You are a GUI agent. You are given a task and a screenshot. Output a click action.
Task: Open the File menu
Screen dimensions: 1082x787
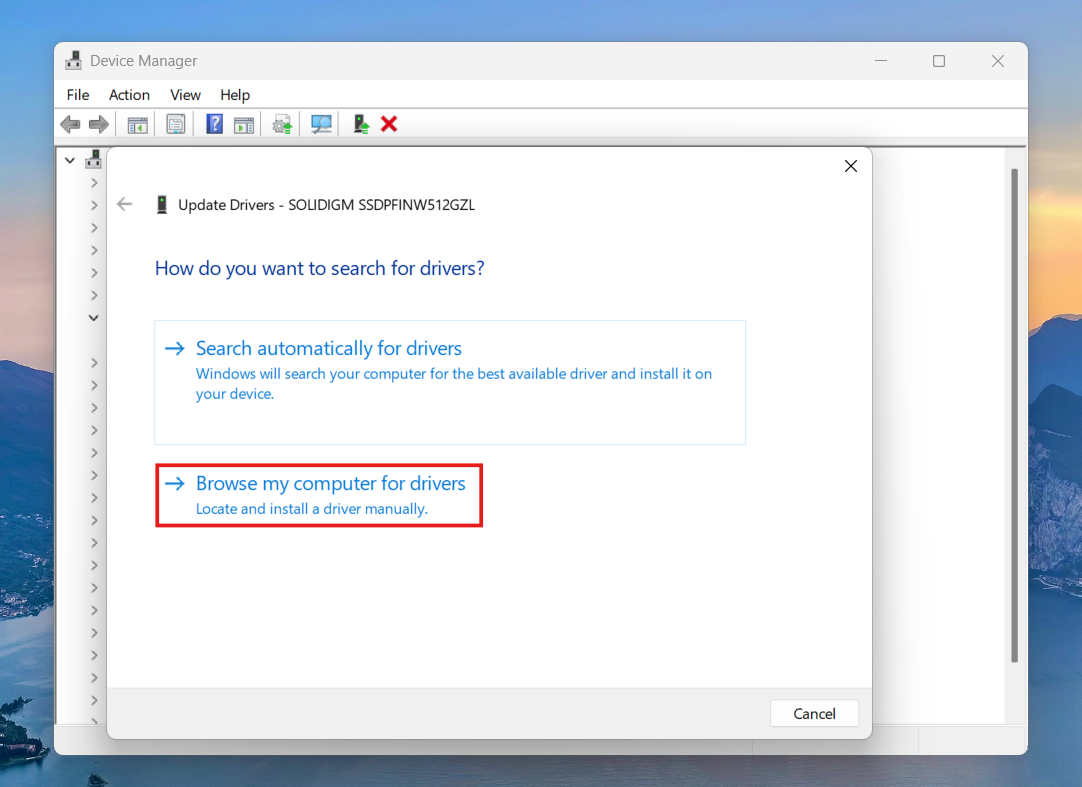coord(77,95)
